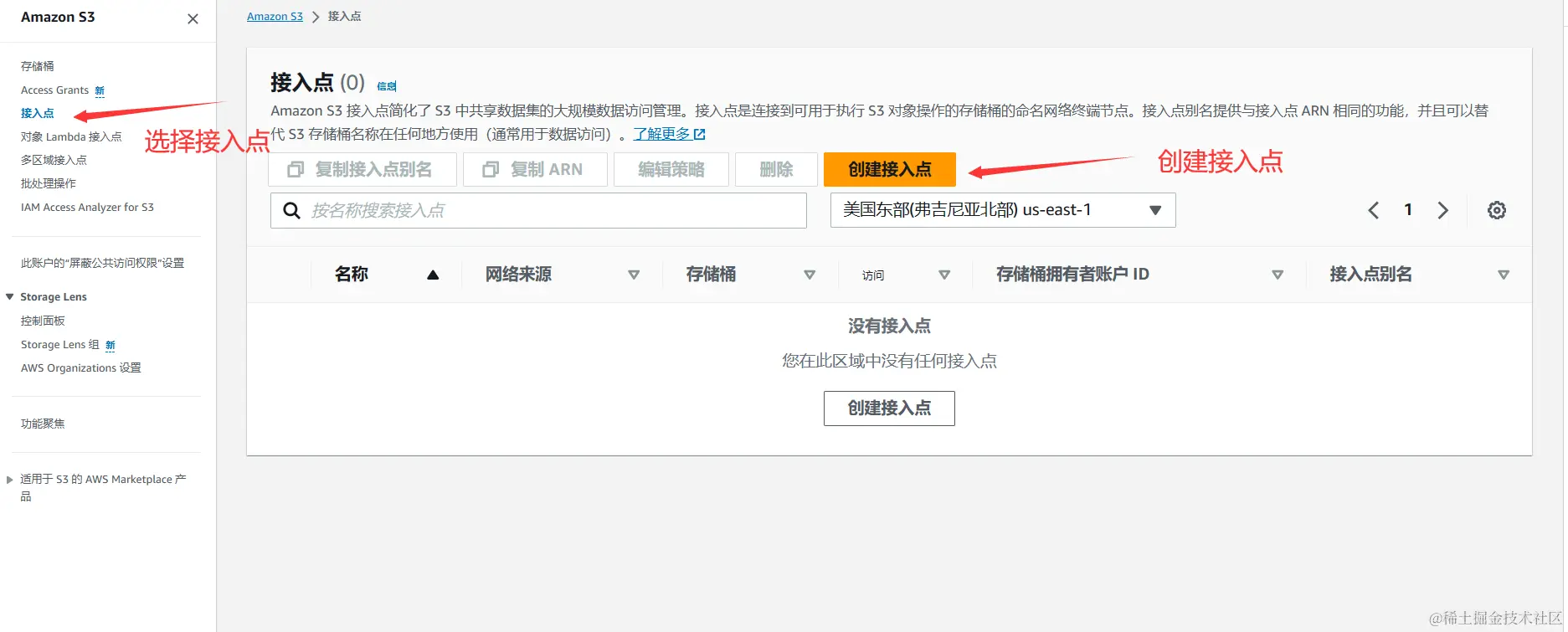The image size is (1568, 632).
Task: Sort by 接入点别名 column arrow
Action: point(1504,275)
